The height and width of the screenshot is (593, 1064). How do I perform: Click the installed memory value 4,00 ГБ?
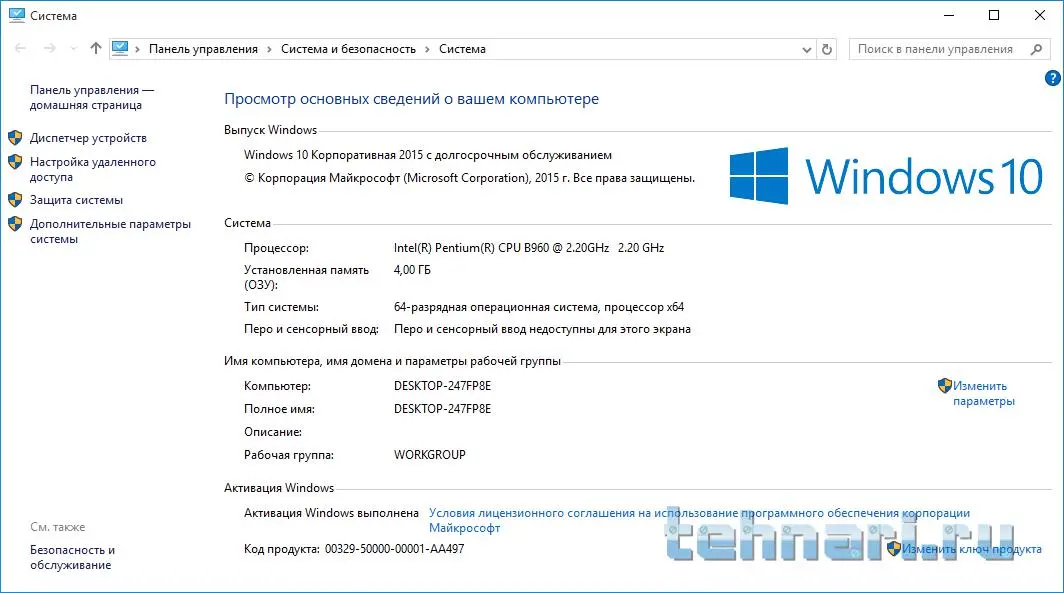tap(412, 270)
